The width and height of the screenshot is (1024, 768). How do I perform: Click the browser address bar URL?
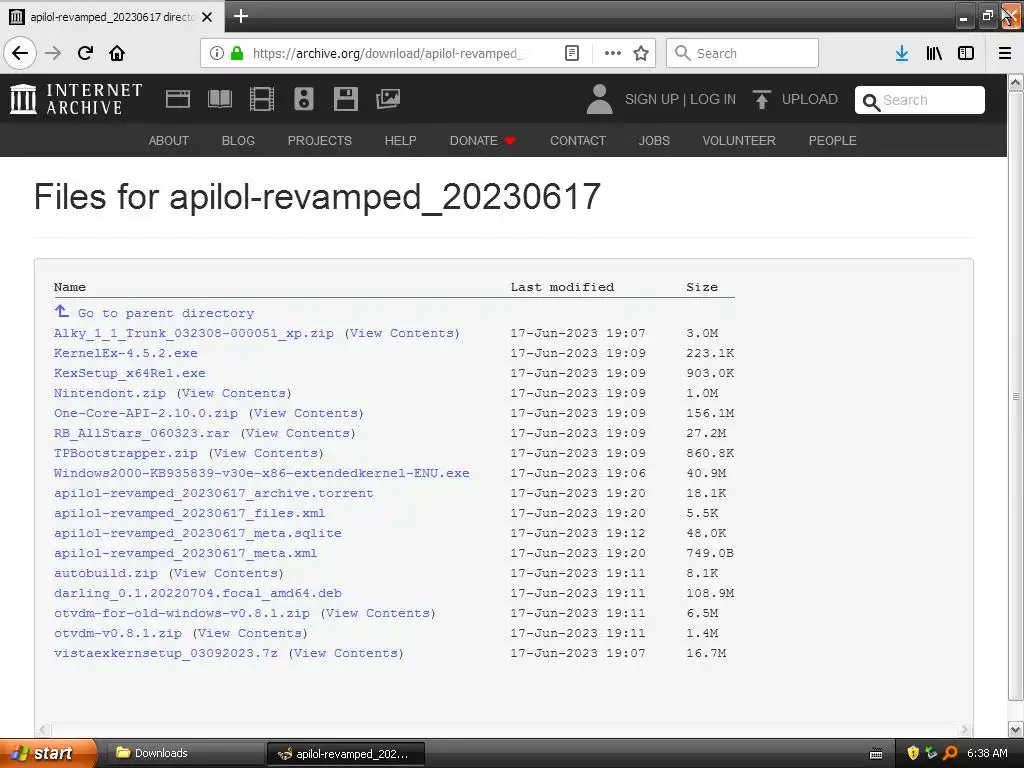coord(388,53)
